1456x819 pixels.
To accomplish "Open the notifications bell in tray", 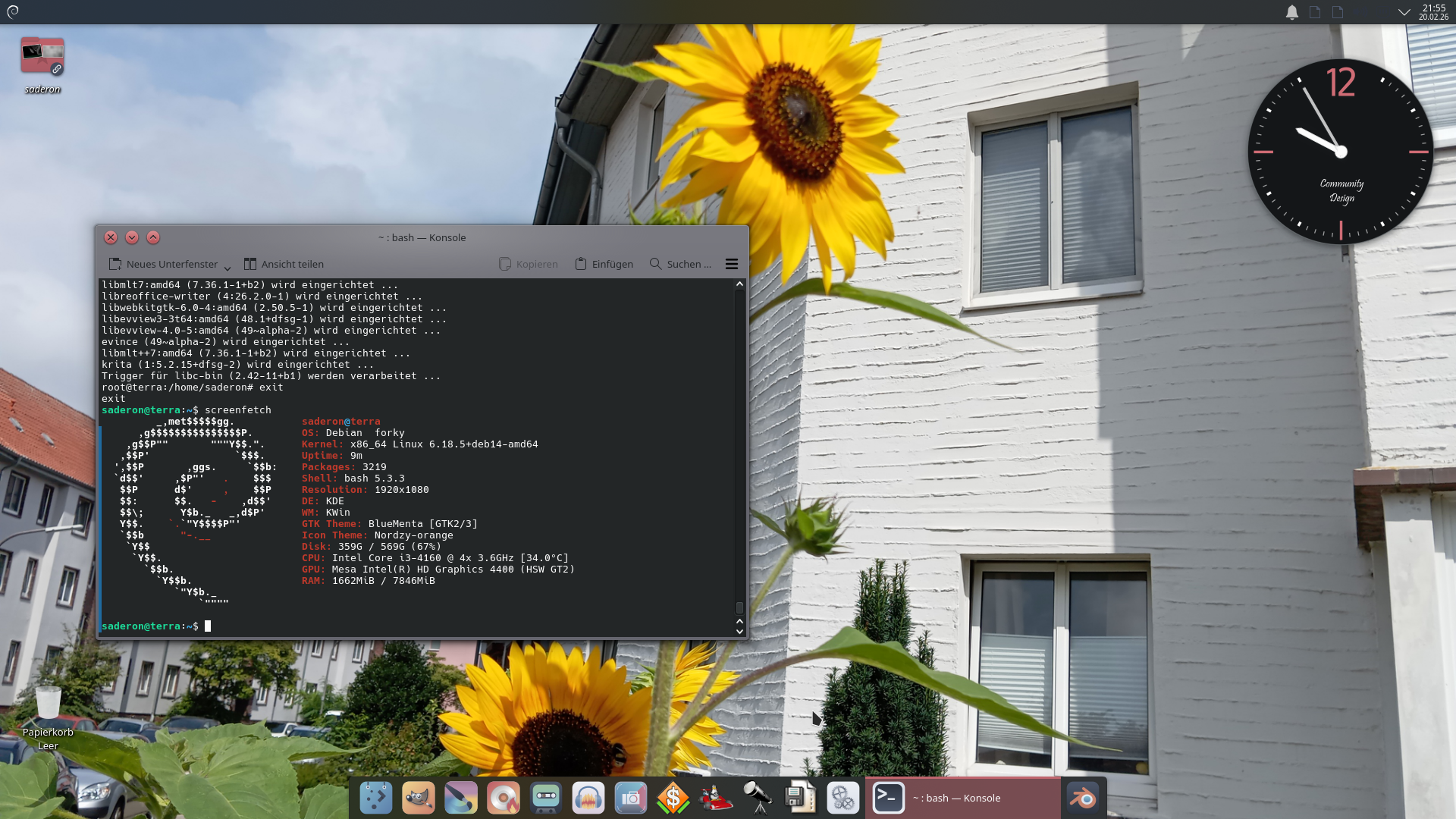I will [x=1292, y=12].
